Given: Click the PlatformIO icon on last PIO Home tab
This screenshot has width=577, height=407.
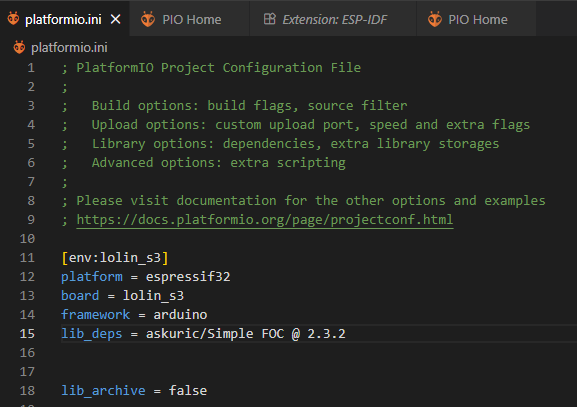Looking at the screenshot, I should pos(435,19).
